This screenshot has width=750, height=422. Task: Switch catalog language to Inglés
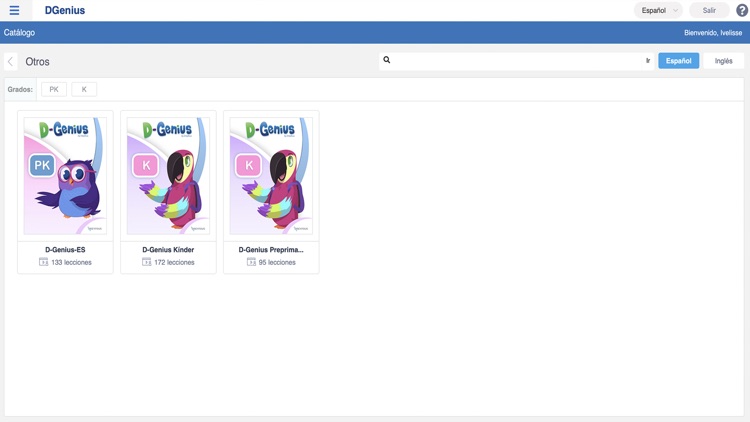[x=723, y=61]
